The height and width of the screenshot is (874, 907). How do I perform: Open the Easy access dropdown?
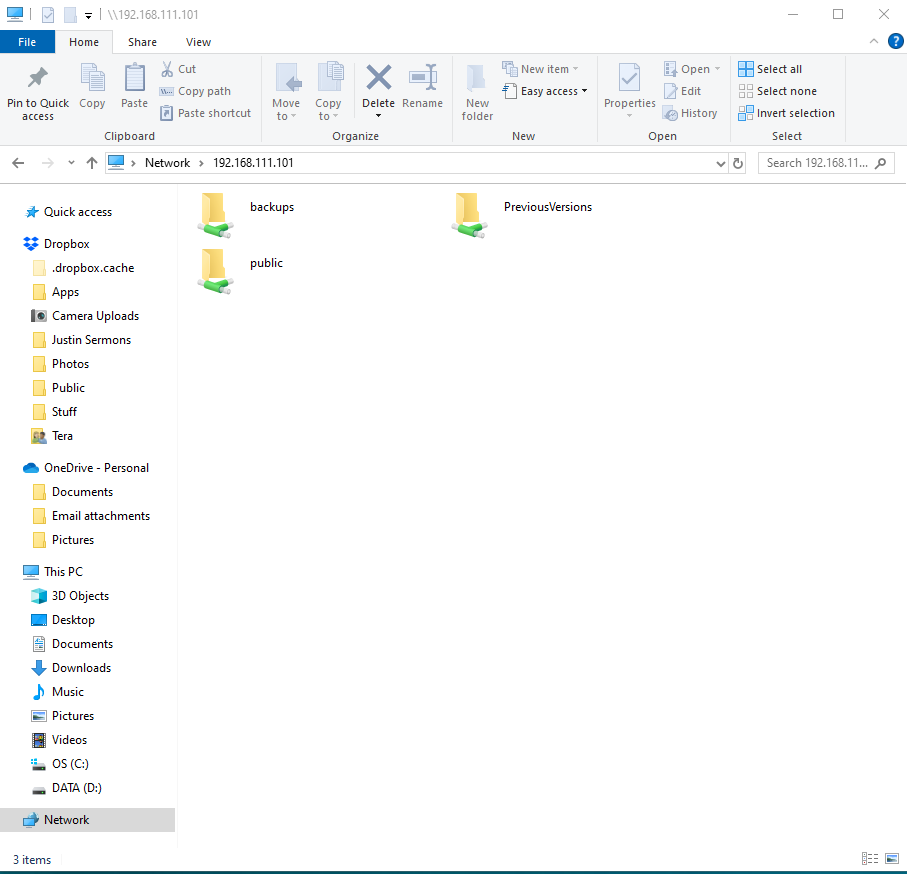(545, 91)
